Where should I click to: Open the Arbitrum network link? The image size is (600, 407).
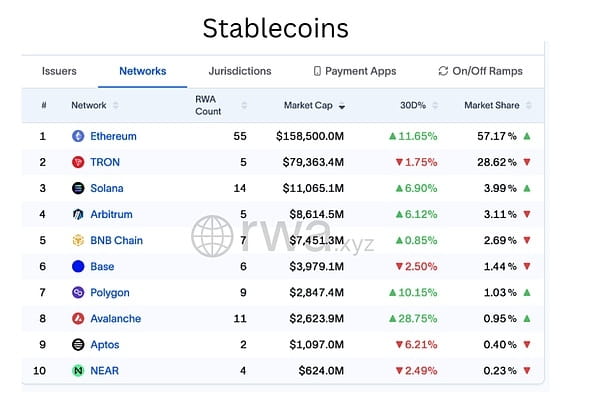(x=111, y=214)
